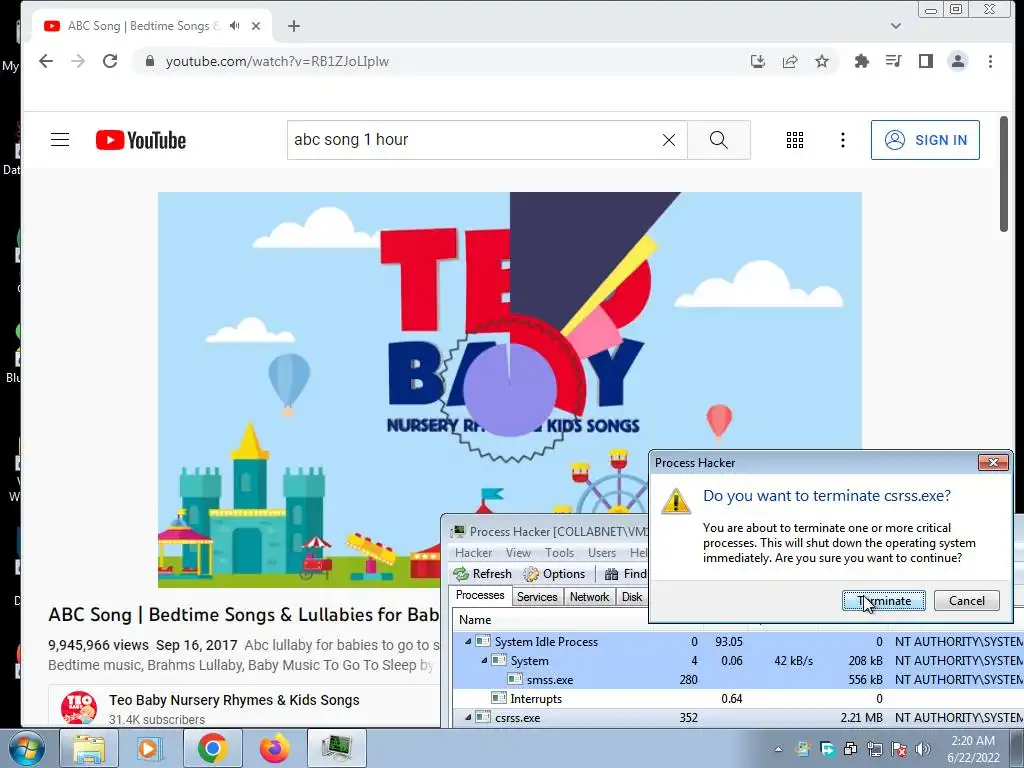
Task: Close the ABC Song tab
Action: (256, 26)
